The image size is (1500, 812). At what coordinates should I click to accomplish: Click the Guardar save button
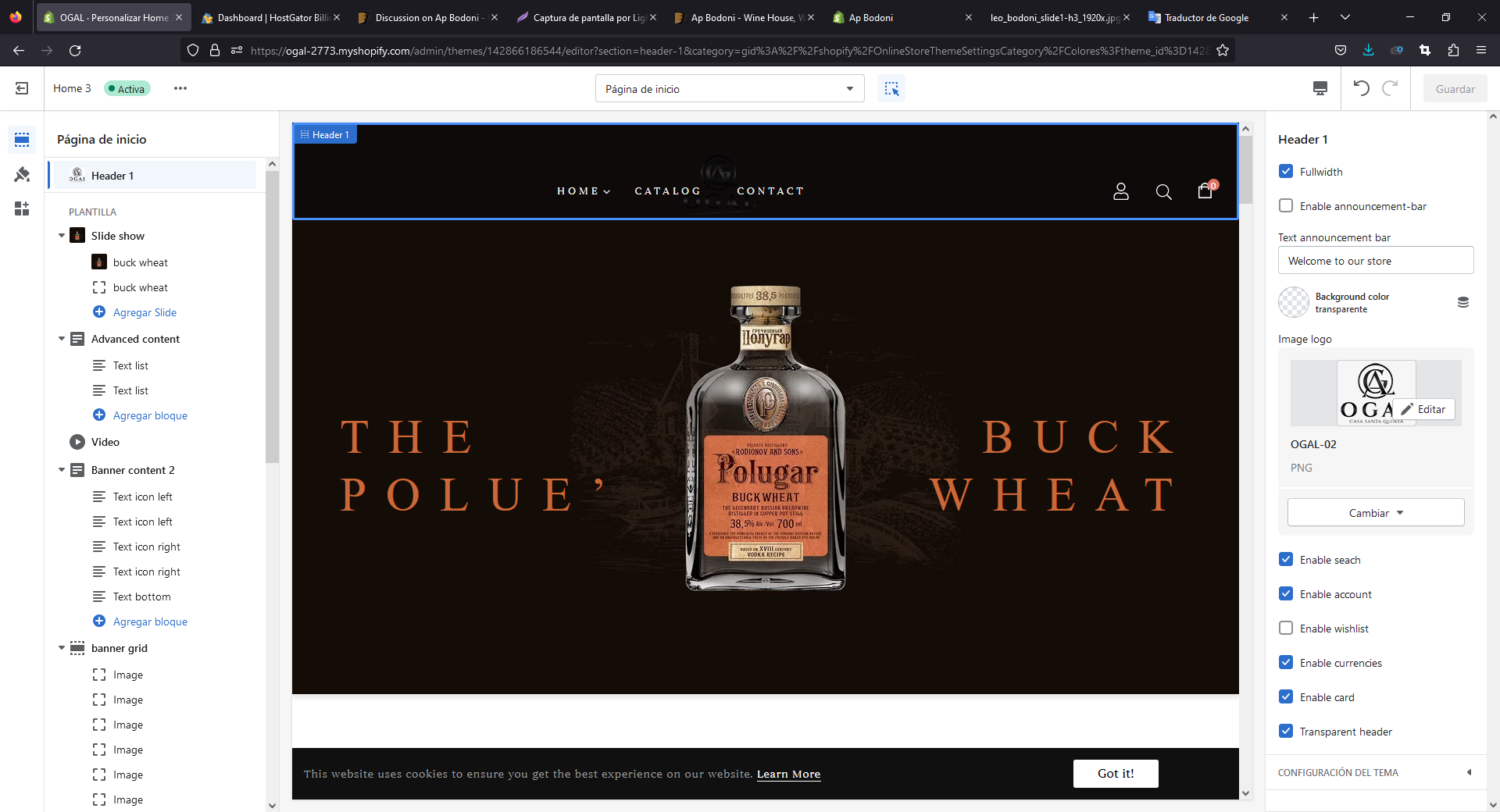[x=1455, y=89]
